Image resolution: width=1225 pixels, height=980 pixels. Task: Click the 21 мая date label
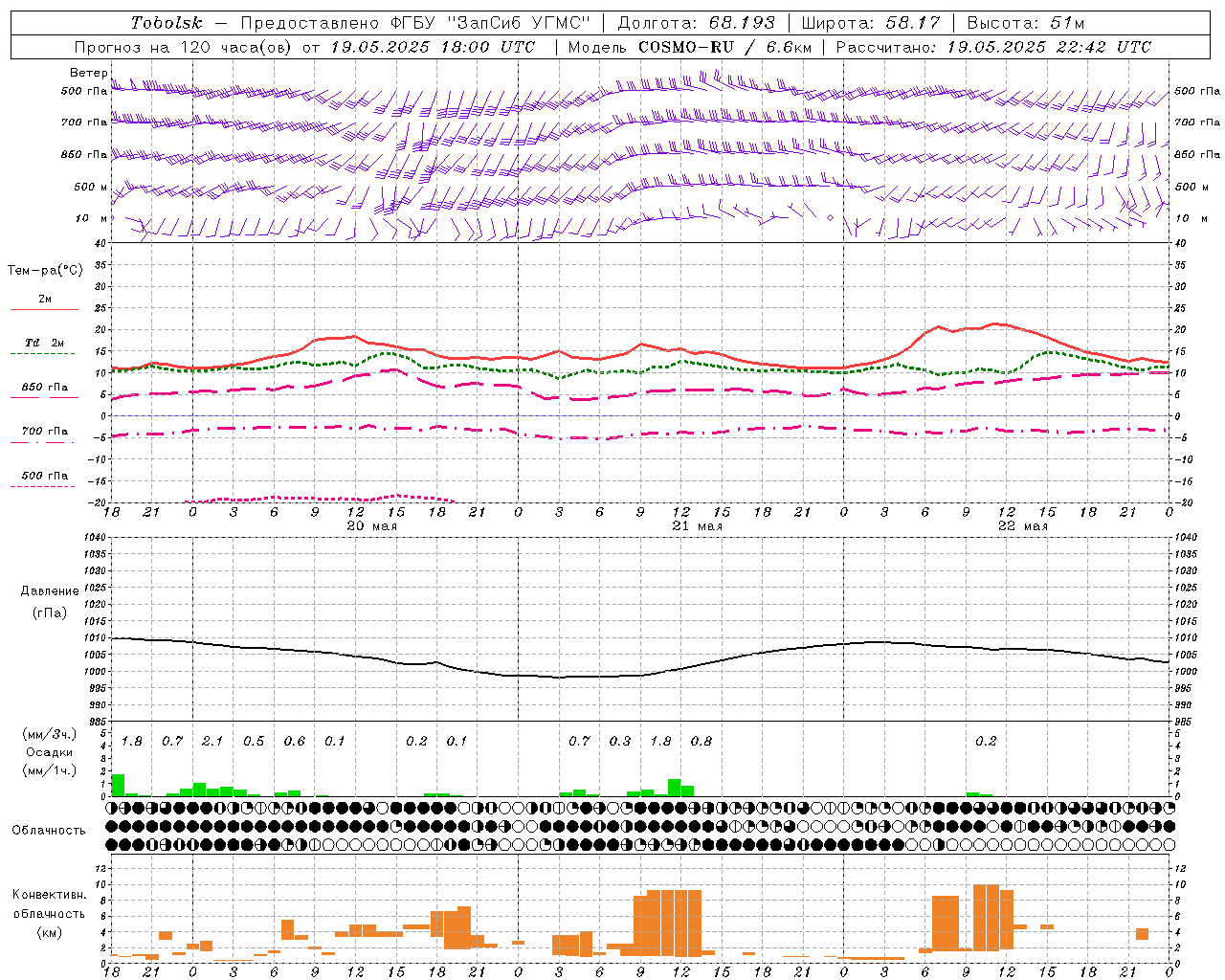(697, 526)
